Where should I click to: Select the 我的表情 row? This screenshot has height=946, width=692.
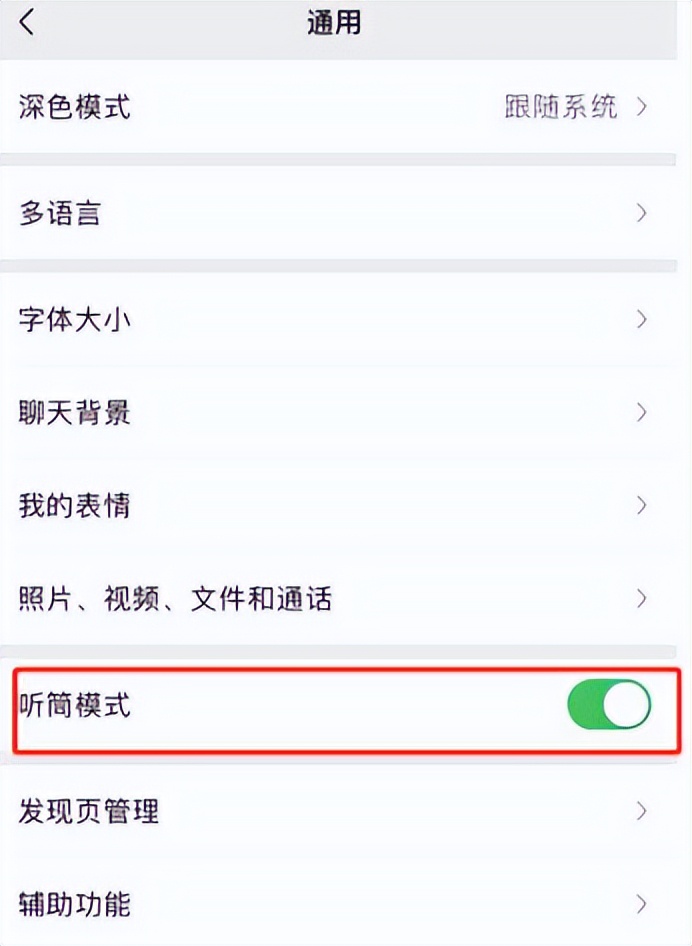click(x=75, y=506)
